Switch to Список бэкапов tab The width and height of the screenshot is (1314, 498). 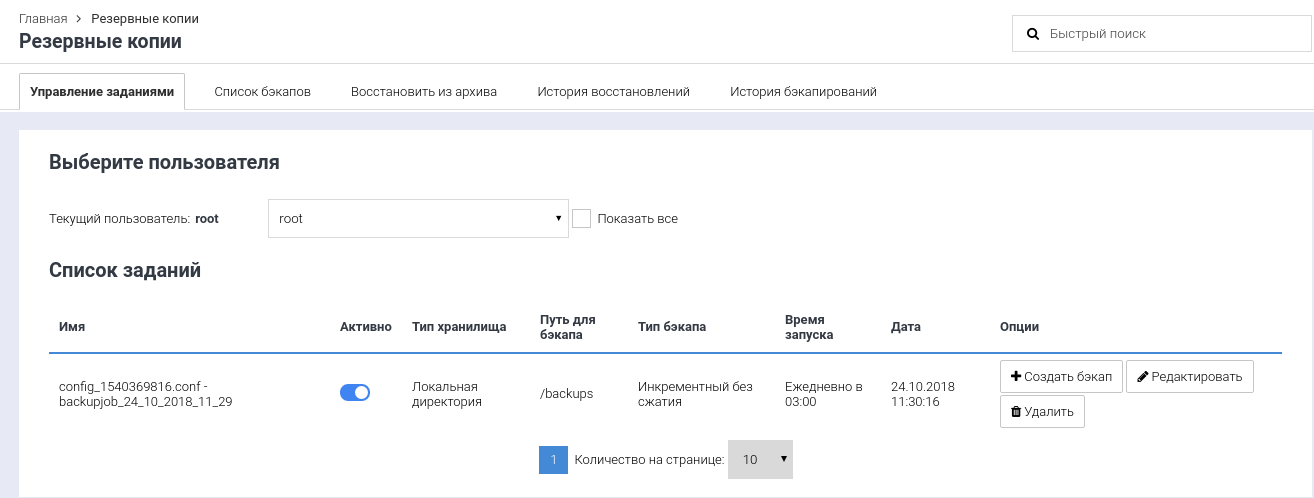click(262, 92)
